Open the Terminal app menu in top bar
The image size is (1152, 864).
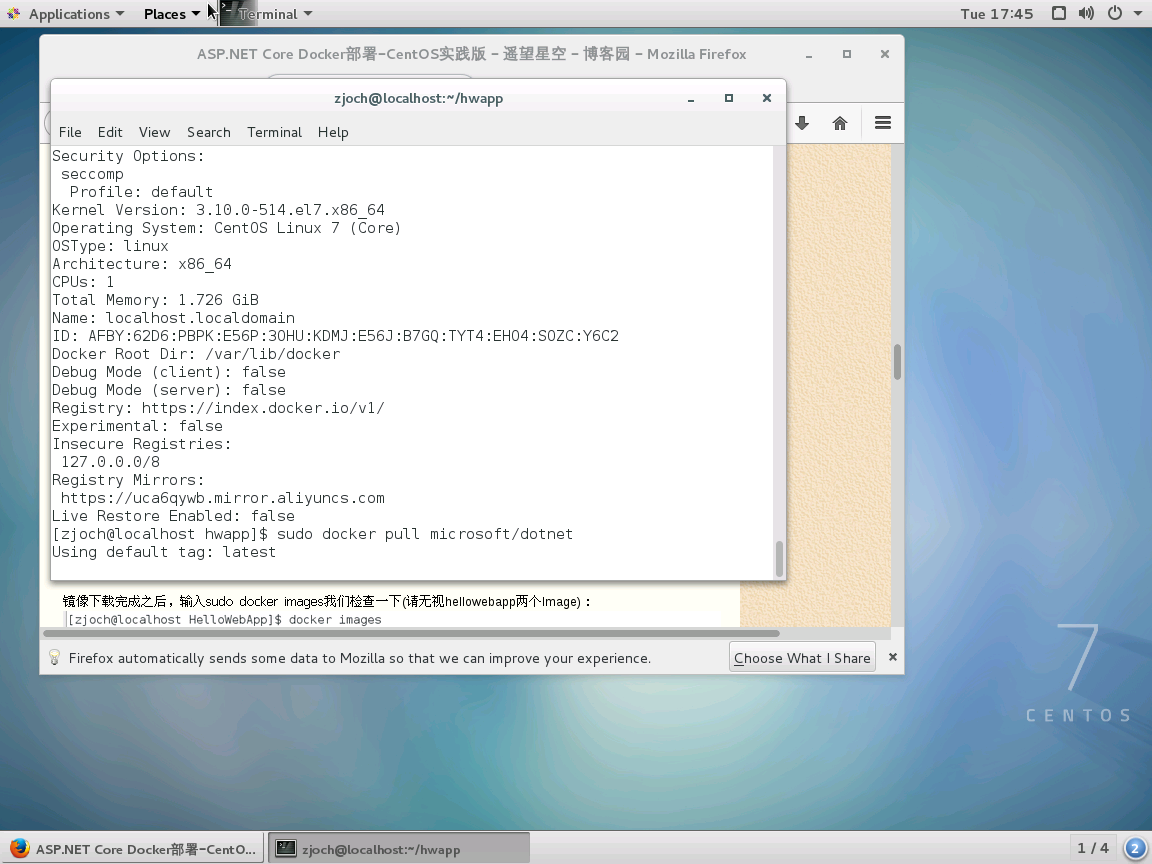click(275, 14)
